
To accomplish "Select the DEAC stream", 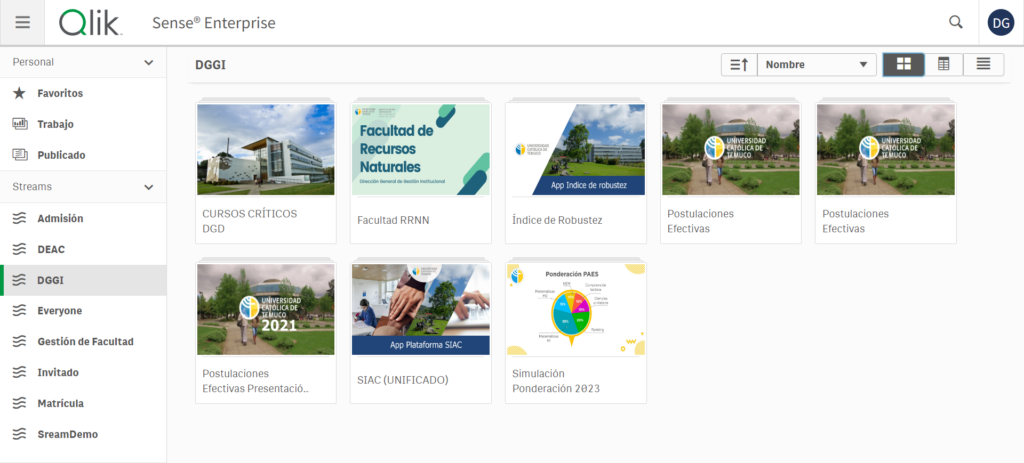I will click(x=83, y=249).
